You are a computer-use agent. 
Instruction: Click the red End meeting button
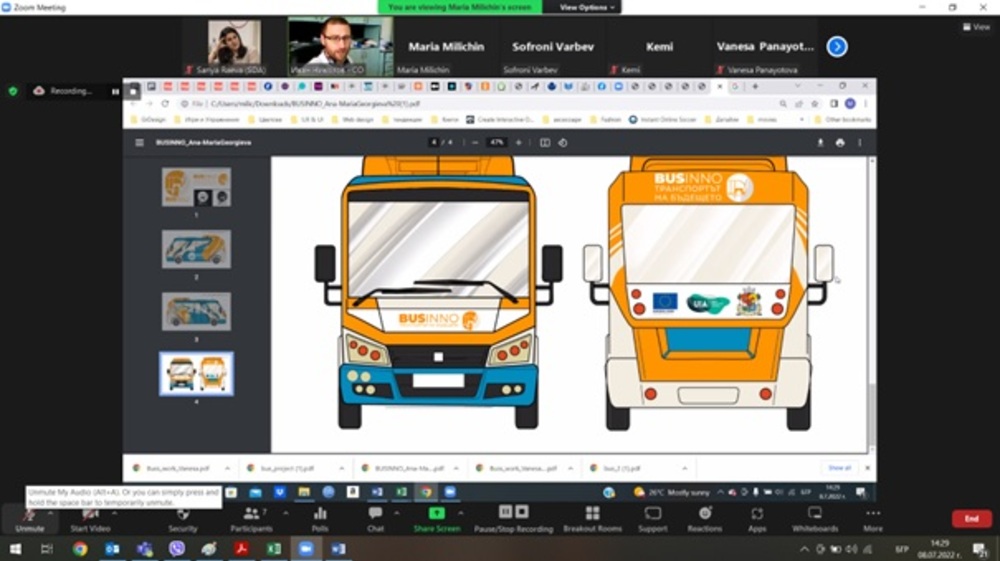(971, 519)
